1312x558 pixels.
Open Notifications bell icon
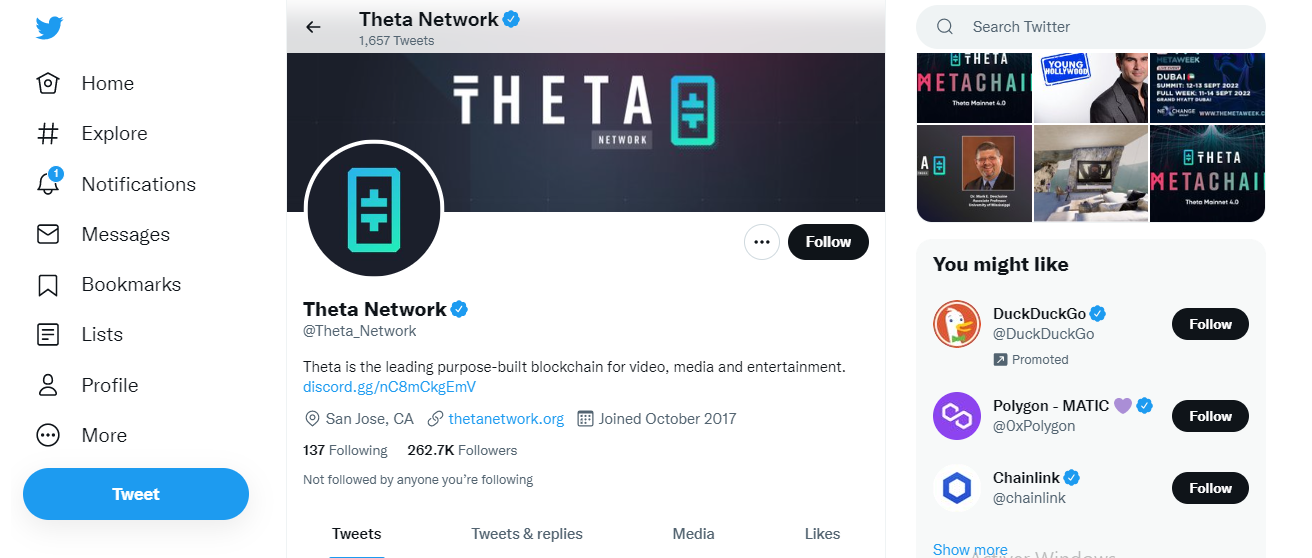tap(48, 184)
